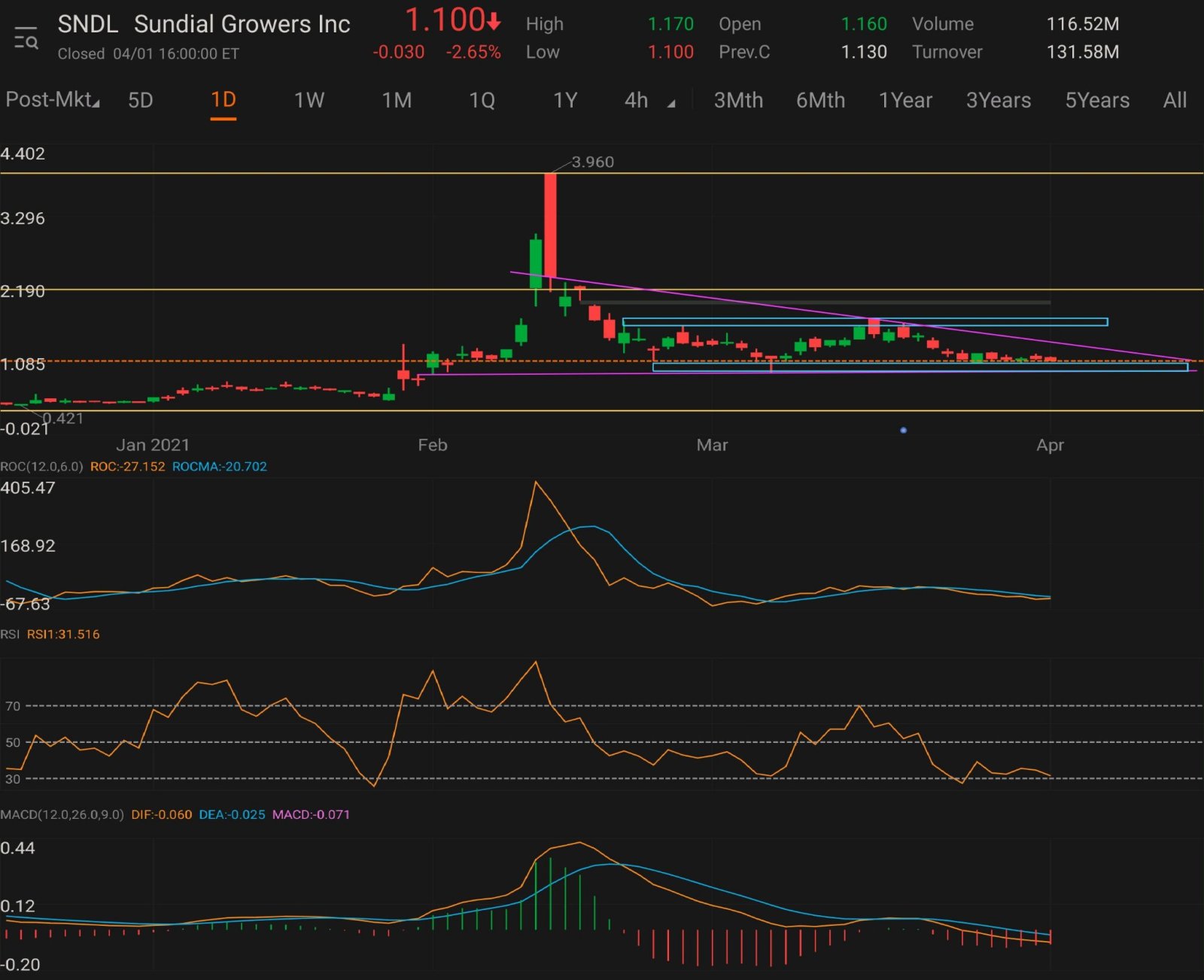The height and width of the screenshot is (980, 1204).
Task: Tap the 0.421 low price annotation
Action: [63, 418]
